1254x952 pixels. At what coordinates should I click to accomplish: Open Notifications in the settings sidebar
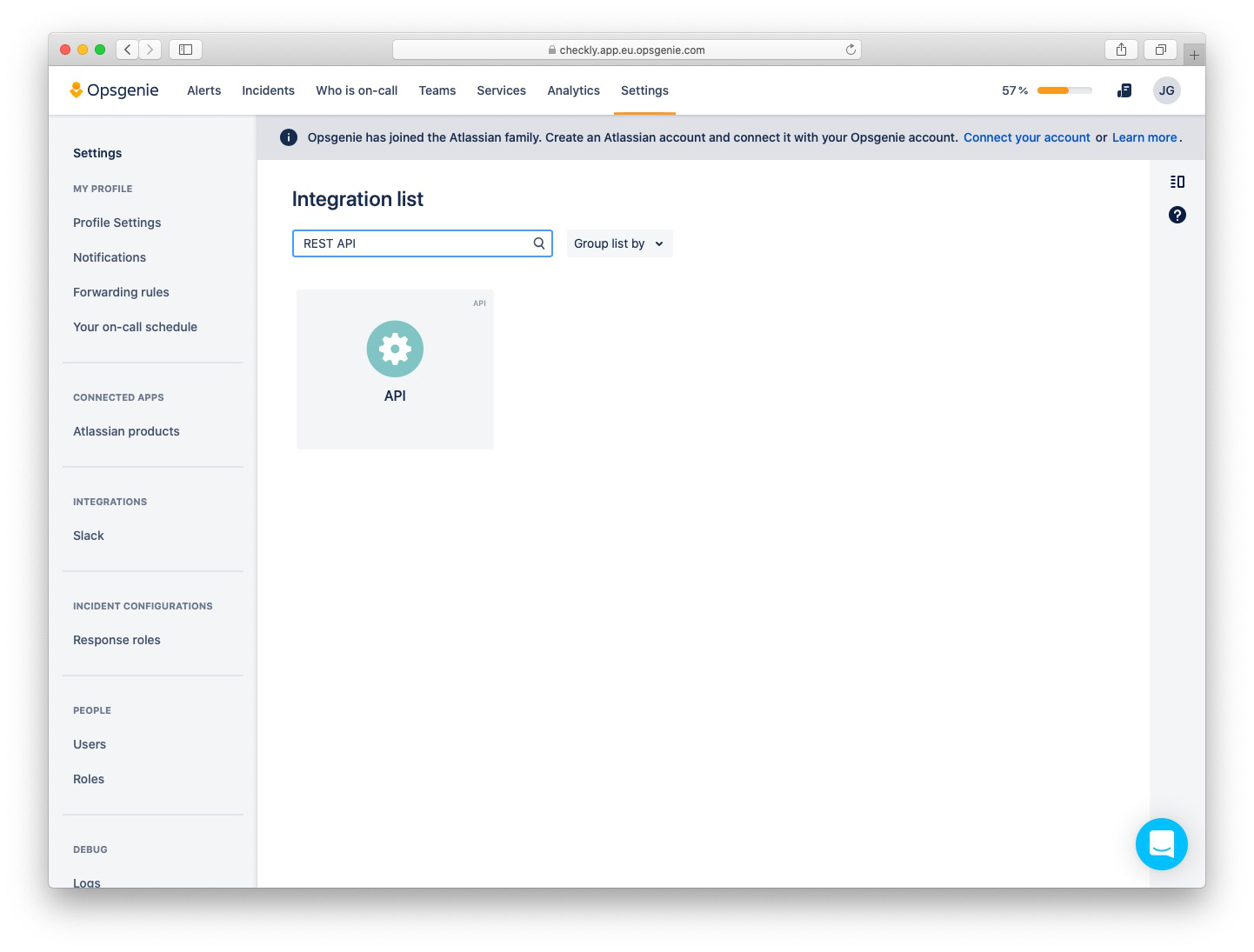click(109, 257)
